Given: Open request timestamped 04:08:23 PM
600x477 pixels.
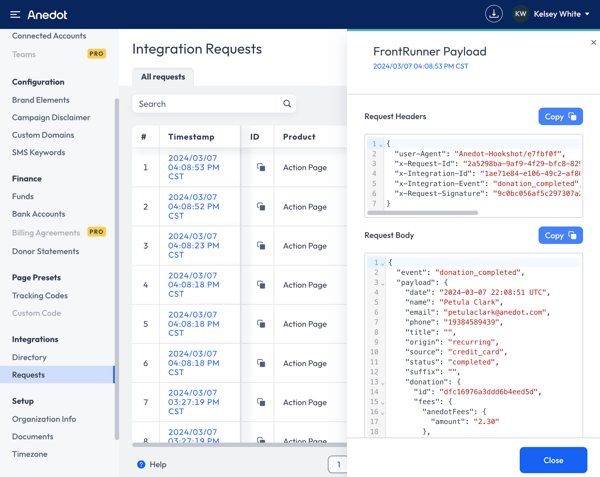Looking at the screenshot, I should point(194,246).
